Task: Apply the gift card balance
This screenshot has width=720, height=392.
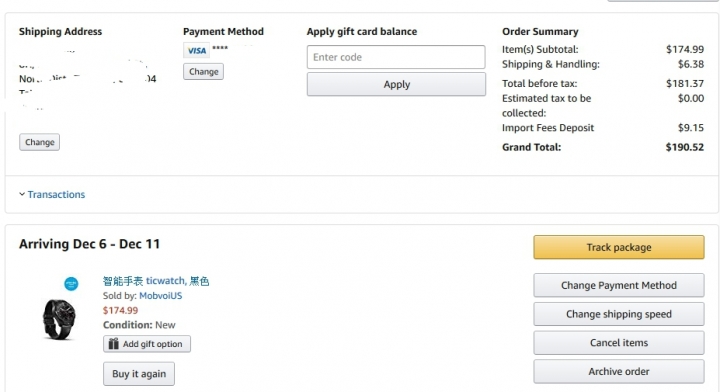Action: tap(396, 84)
